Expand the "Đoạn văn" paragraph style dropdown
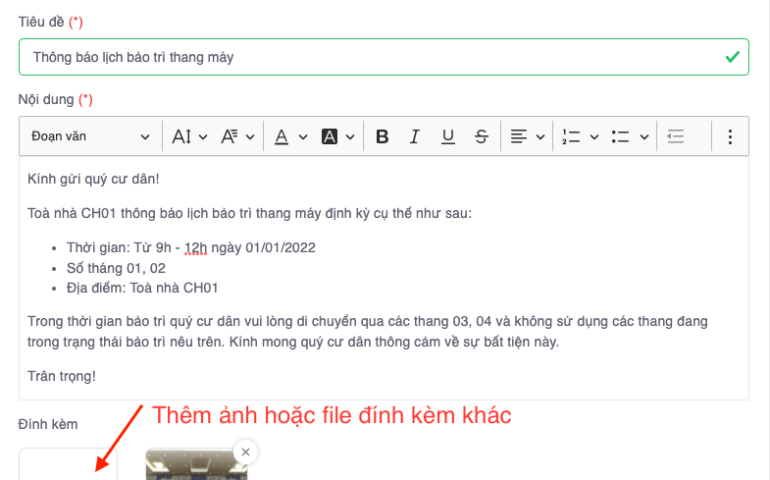 pos(90,137)
